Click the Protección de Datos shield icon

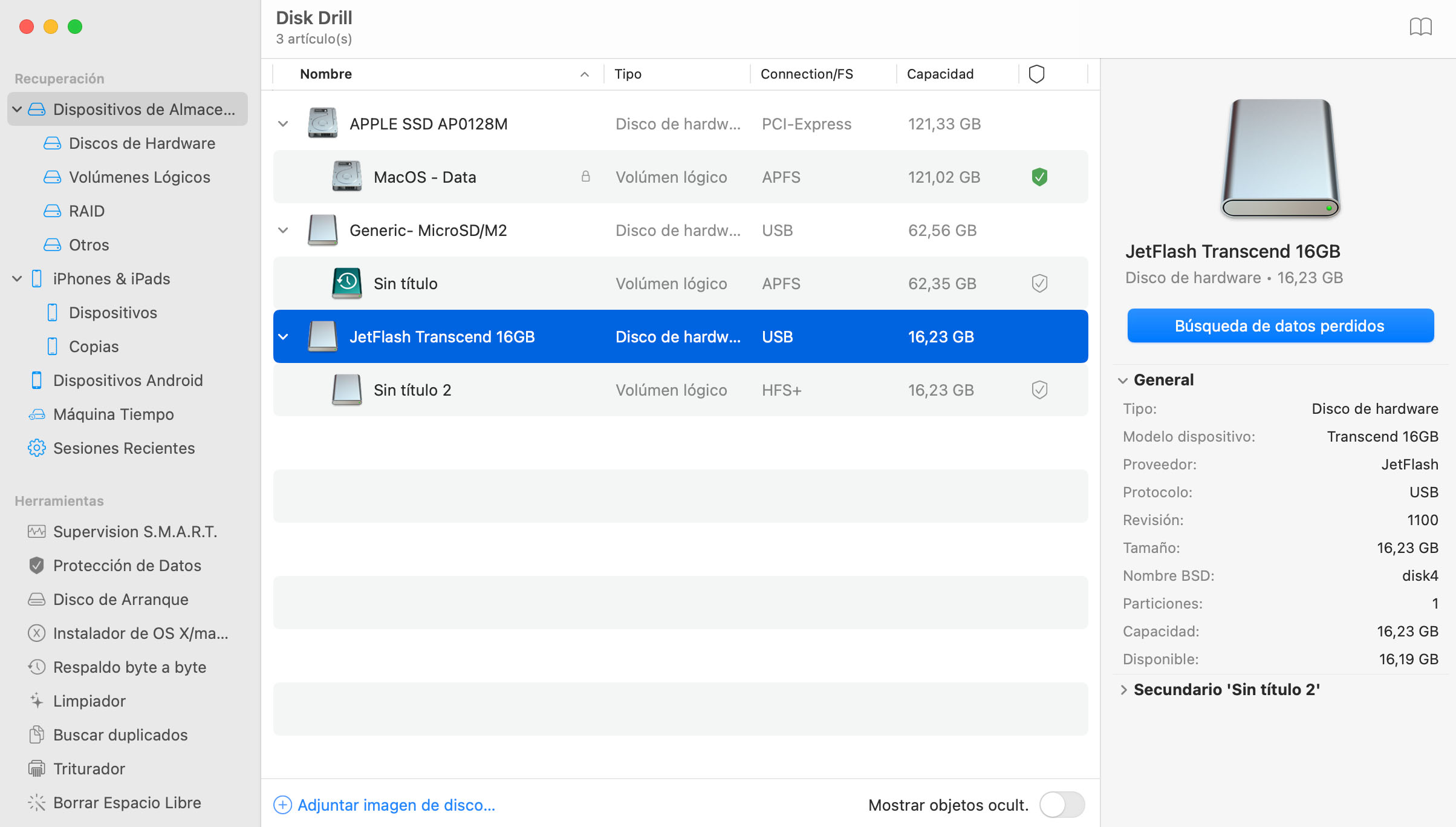point(36,566)
